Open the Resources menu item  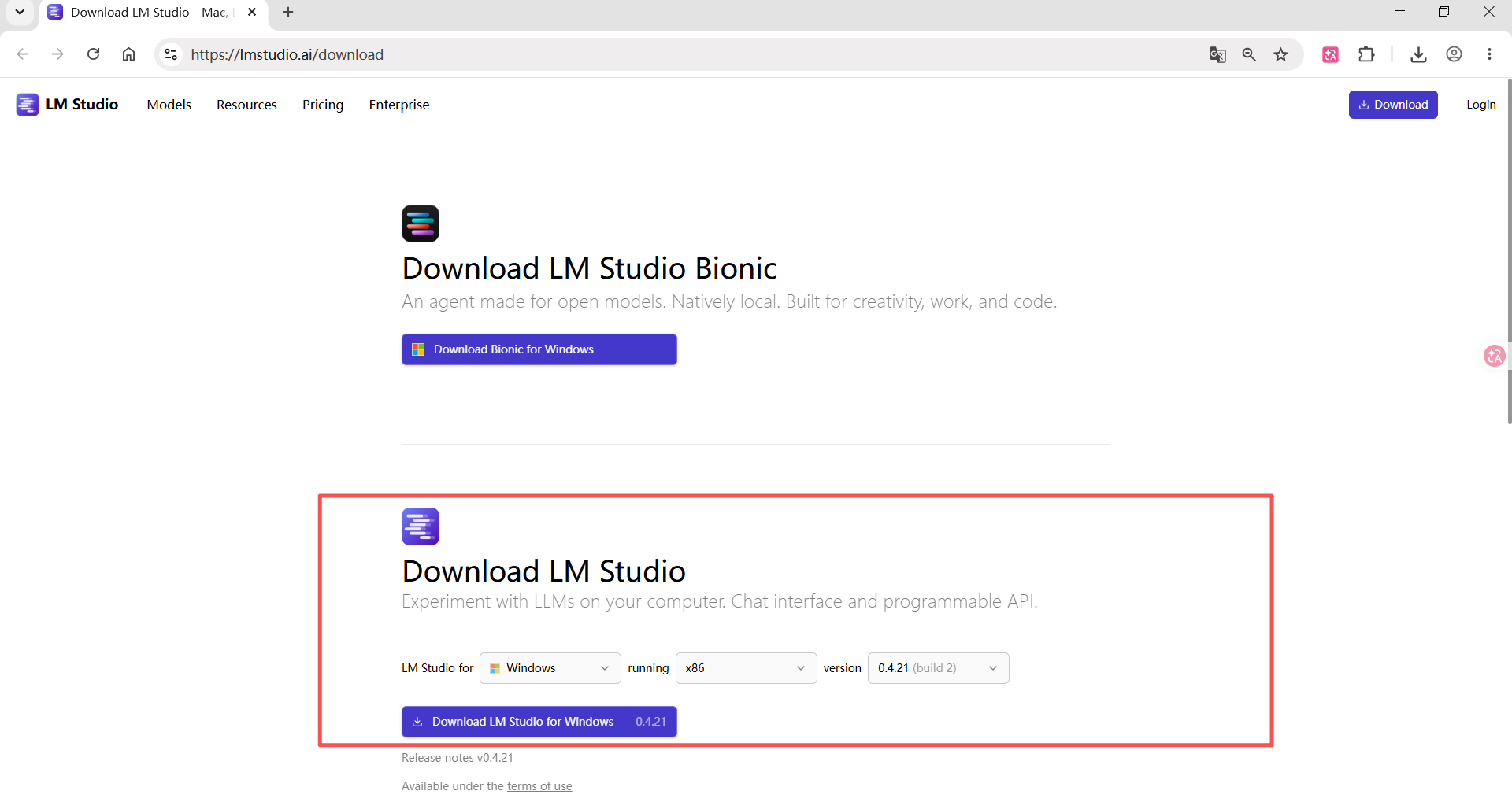[x=246, y=105]
